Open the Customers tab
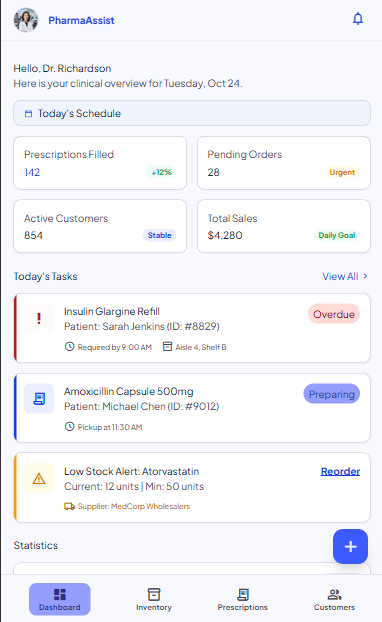Viewport: 382px width, 622px height. [334, 599]
